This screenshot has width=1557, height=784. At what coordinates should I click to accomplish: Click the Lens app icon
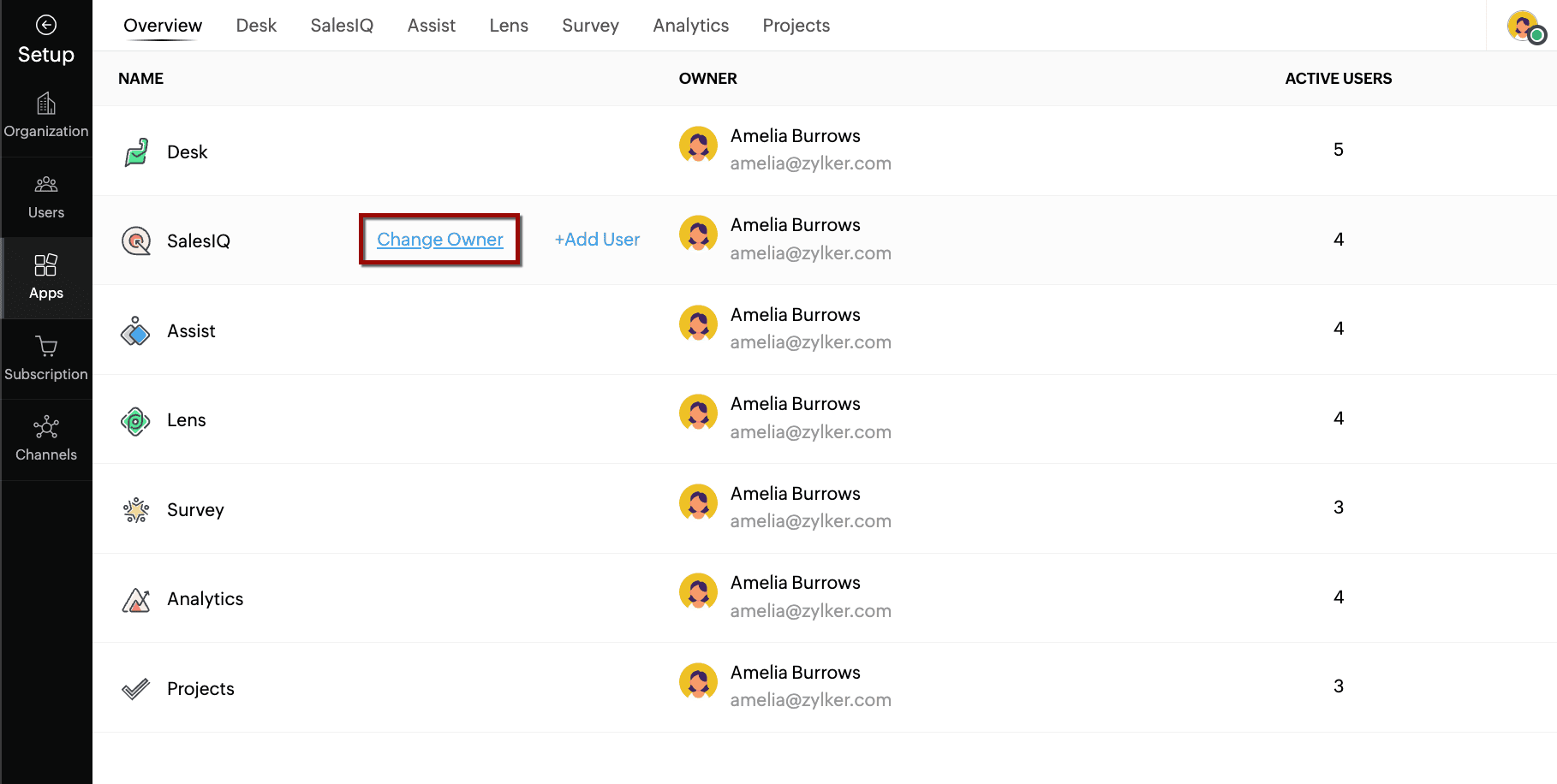point(135,420)
